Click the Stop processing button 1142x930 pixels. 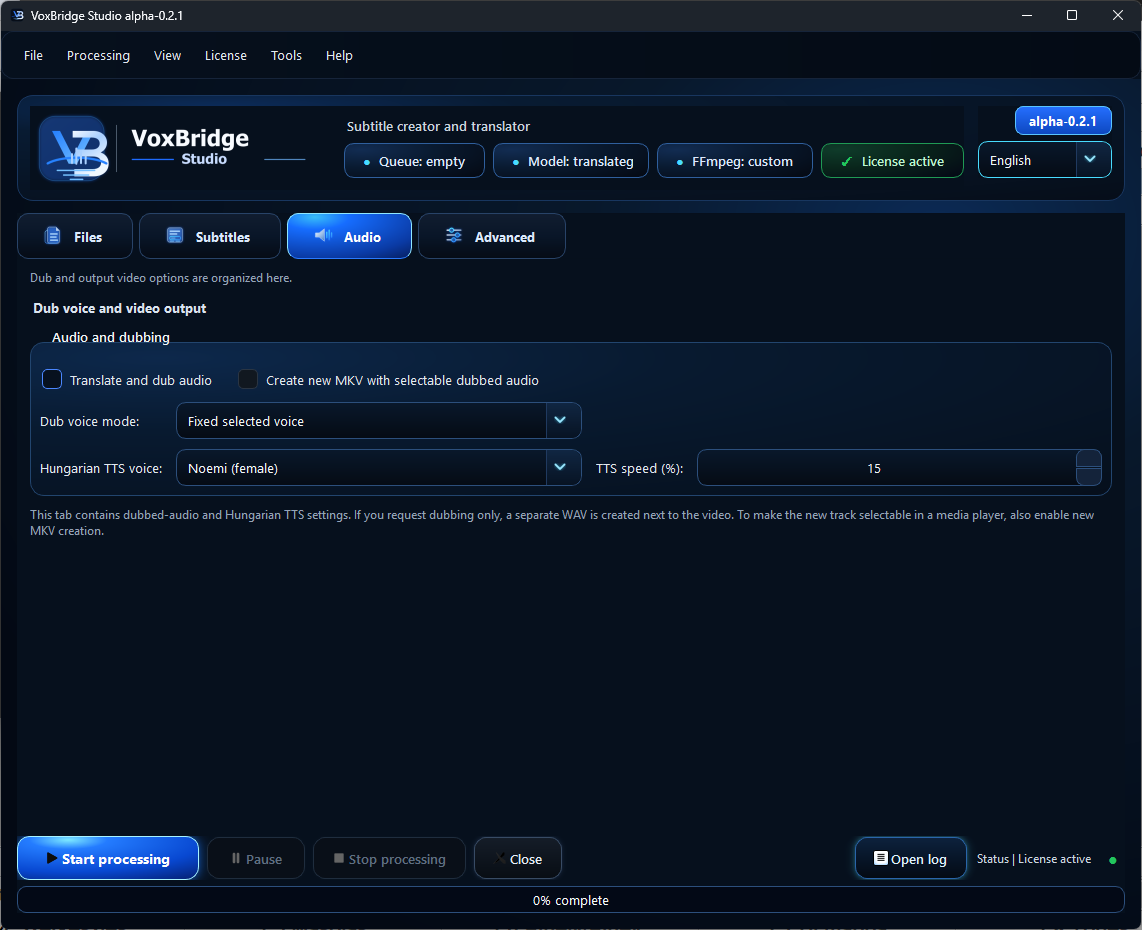coord(389,858)
